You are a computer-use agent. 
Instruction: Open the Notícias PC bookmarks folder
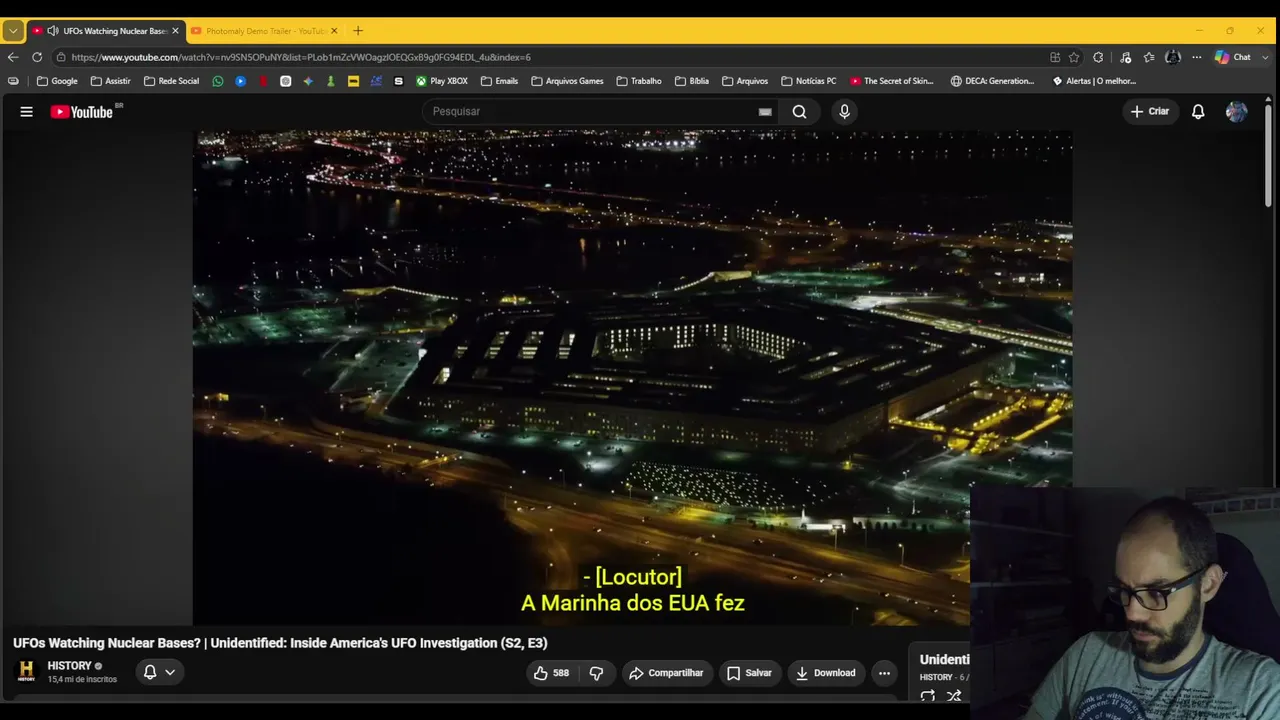(x=808, y=81)
